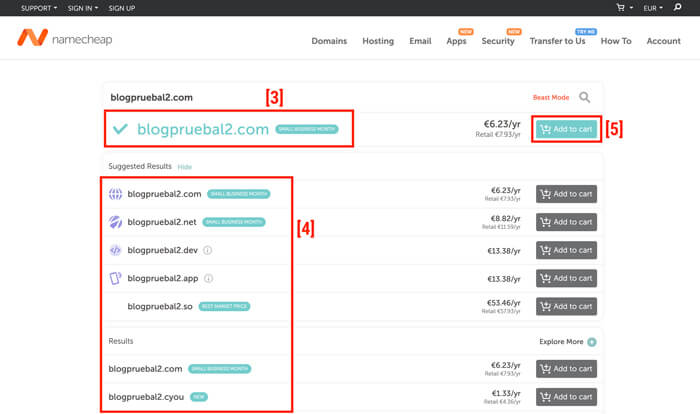Open the info icon for blogpruebal2.app

tap(208, 278)
